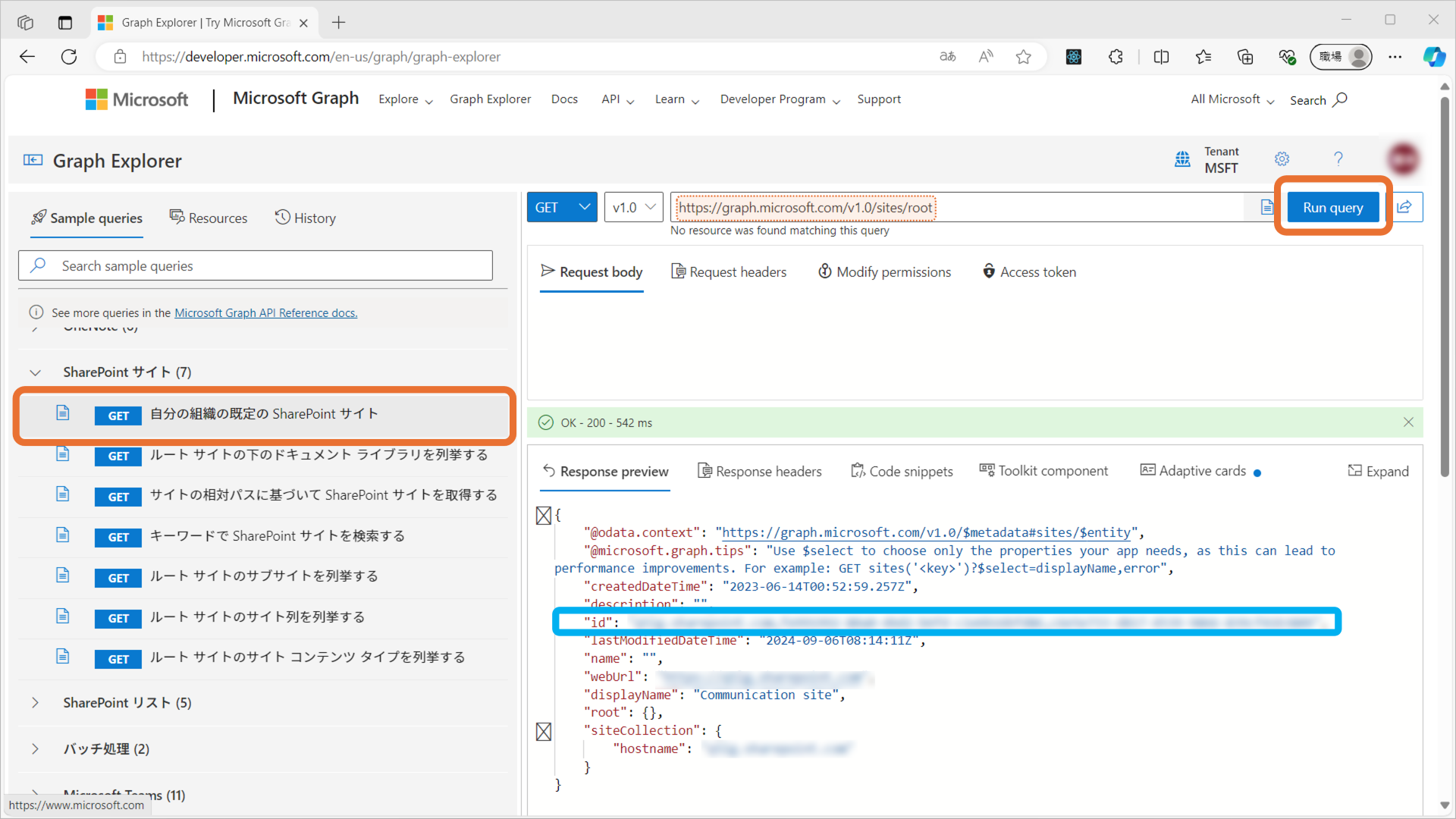Select サイトの相対パスに基づいて SharePoint サイトを取得する query
Image resolution: width=1456 pixels, height=819 pixels.
(x=264, y=495)
